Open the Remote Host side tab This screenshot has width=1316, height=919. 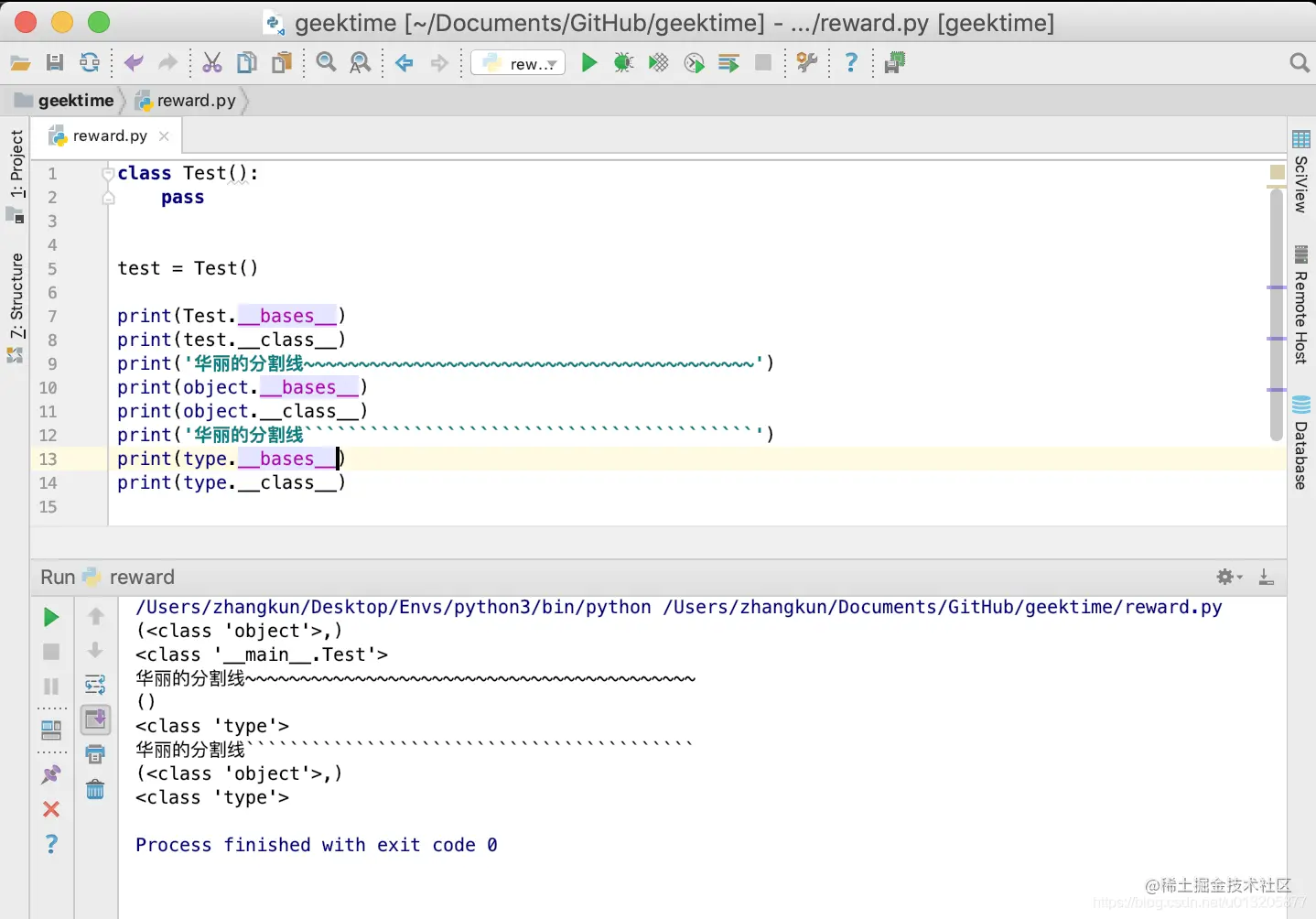(1301, 307)
